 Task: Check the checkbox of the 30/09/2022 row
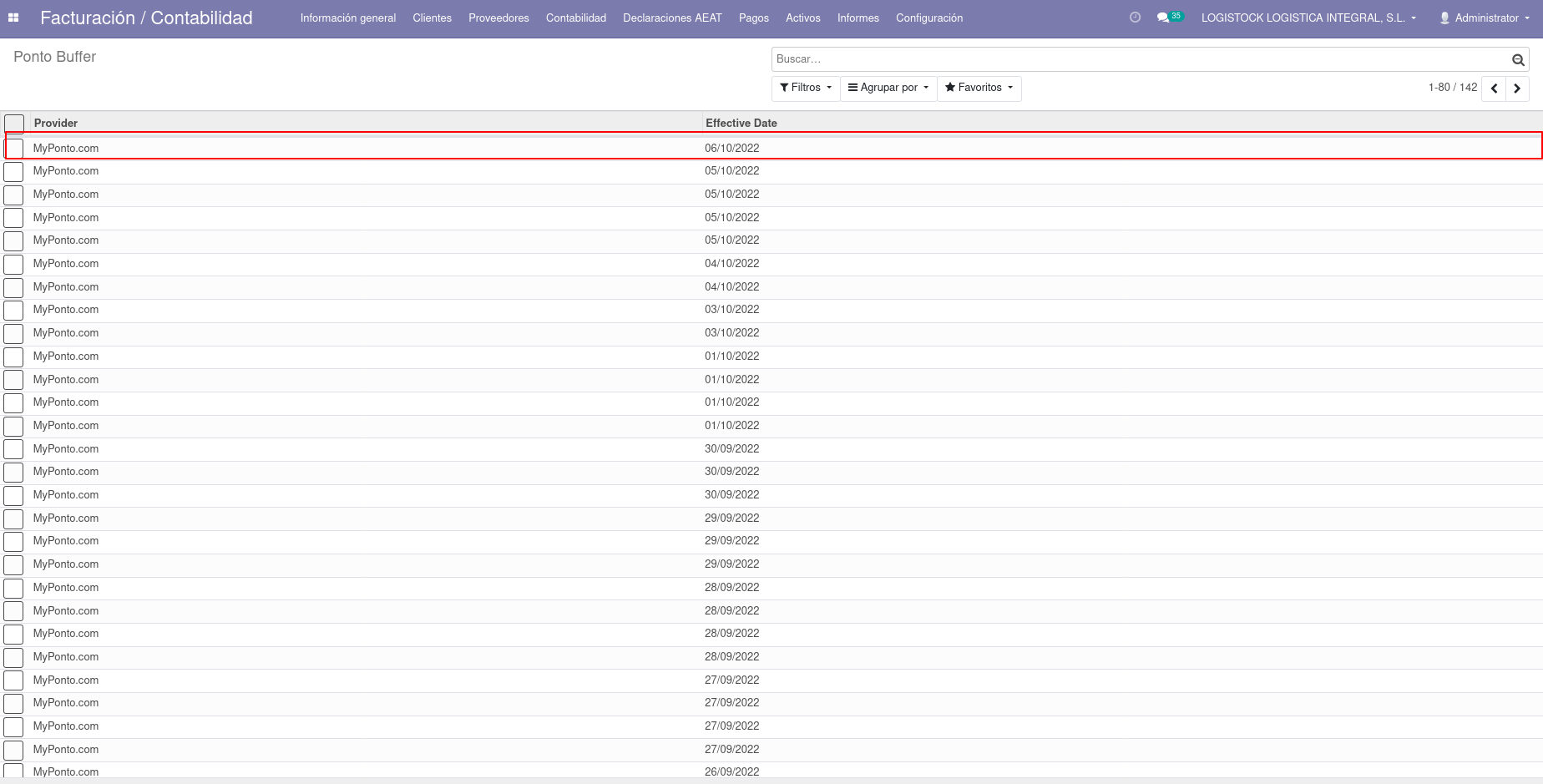(x=13, y=449)
